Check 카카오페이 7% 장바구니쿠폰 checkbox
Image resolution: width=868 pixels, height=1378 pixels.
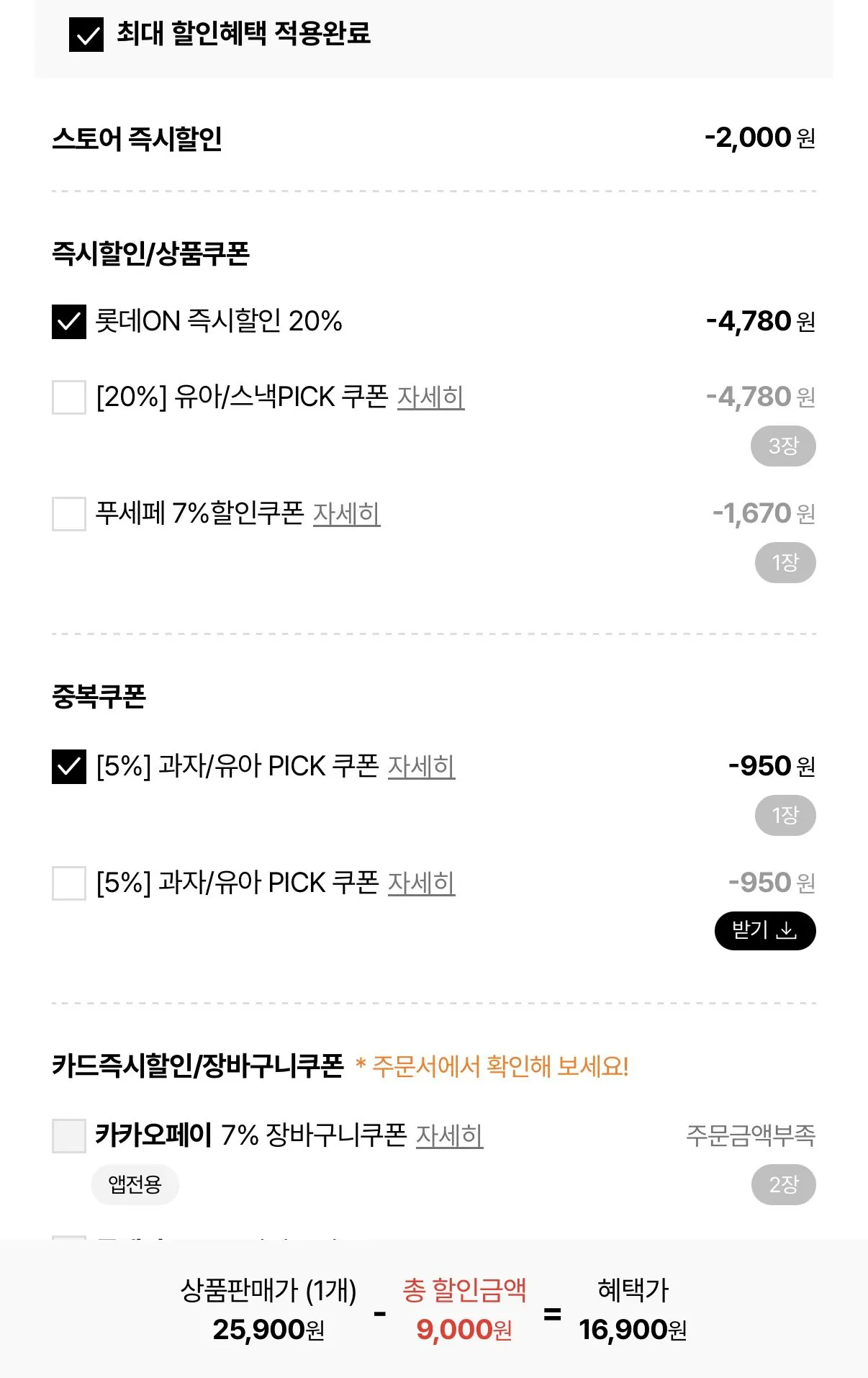[69, 1136]
